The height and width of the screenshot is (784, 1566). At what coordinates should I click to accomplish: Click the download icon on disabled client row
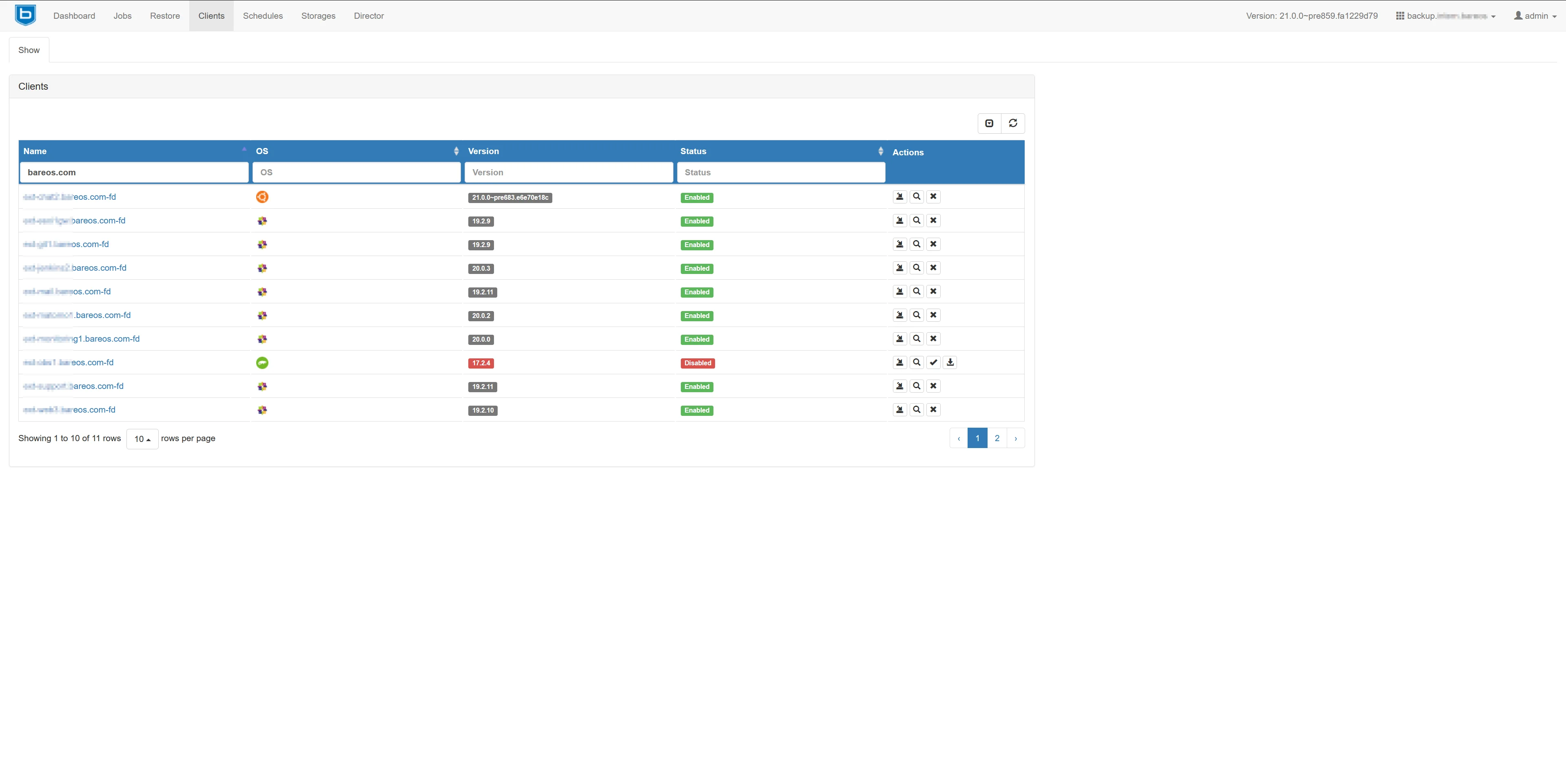[950, 362]
